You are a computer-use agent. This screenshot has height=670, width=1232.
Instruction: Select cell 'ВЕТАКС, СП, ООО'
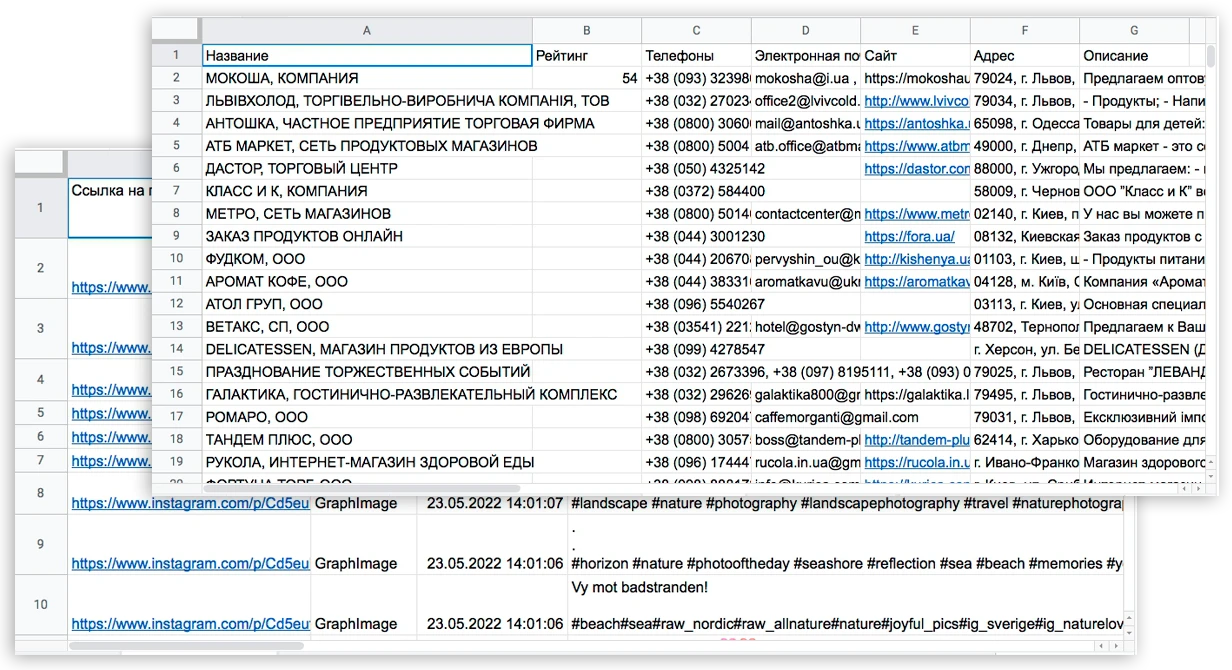pos(366,327)
